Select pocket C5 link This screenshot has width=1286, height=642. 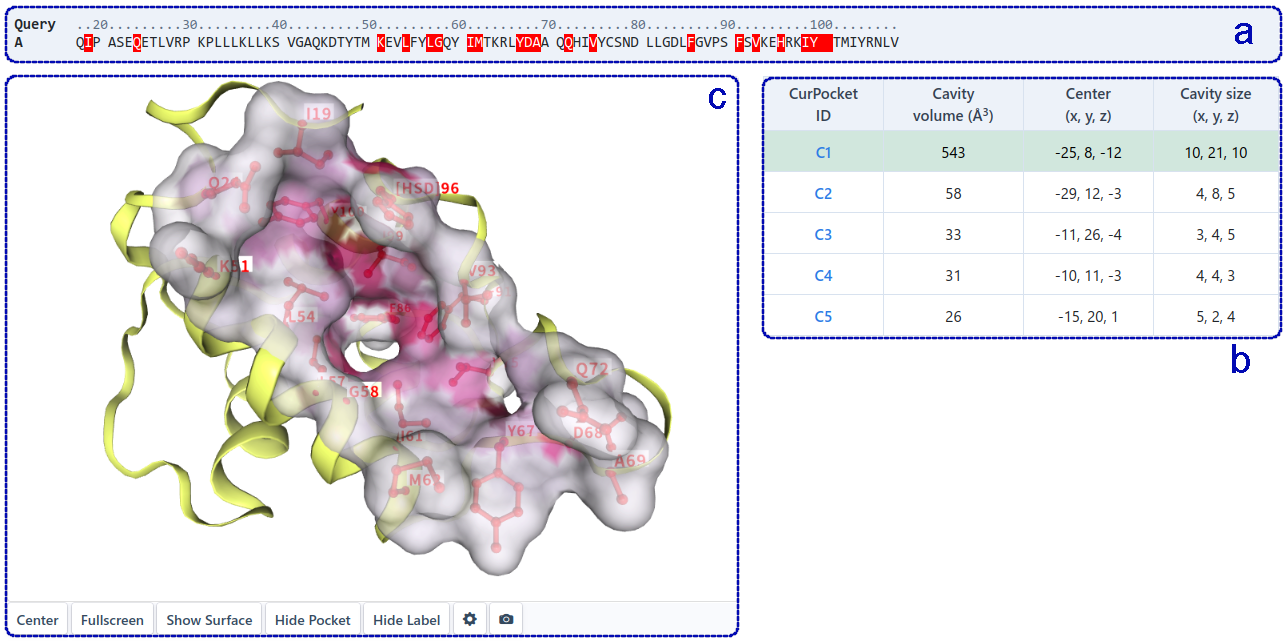823,317
